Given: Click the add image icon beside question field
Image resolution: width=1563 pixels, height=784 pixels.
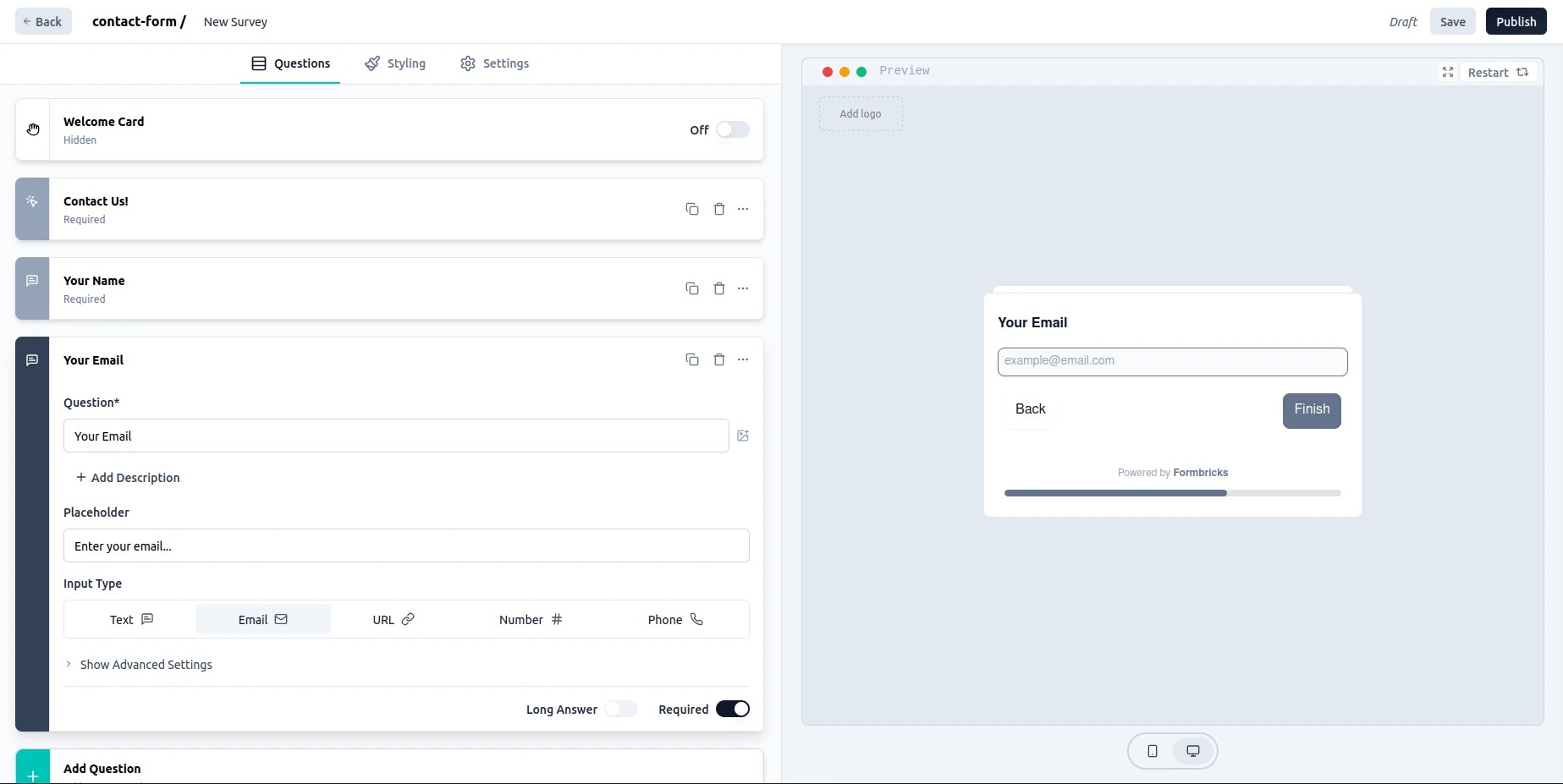Looking at the screenshot, I should 743,436.
